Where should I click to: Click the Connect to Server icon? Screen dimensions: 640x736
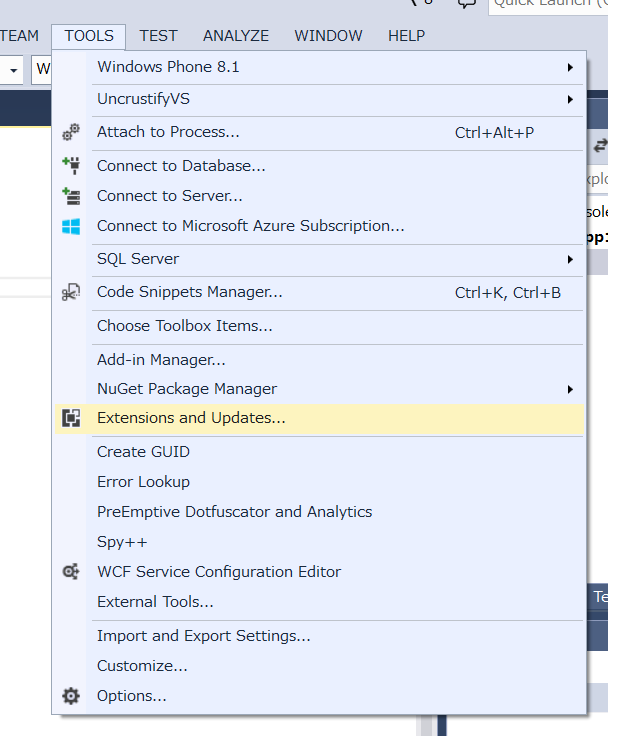point(71,196)
